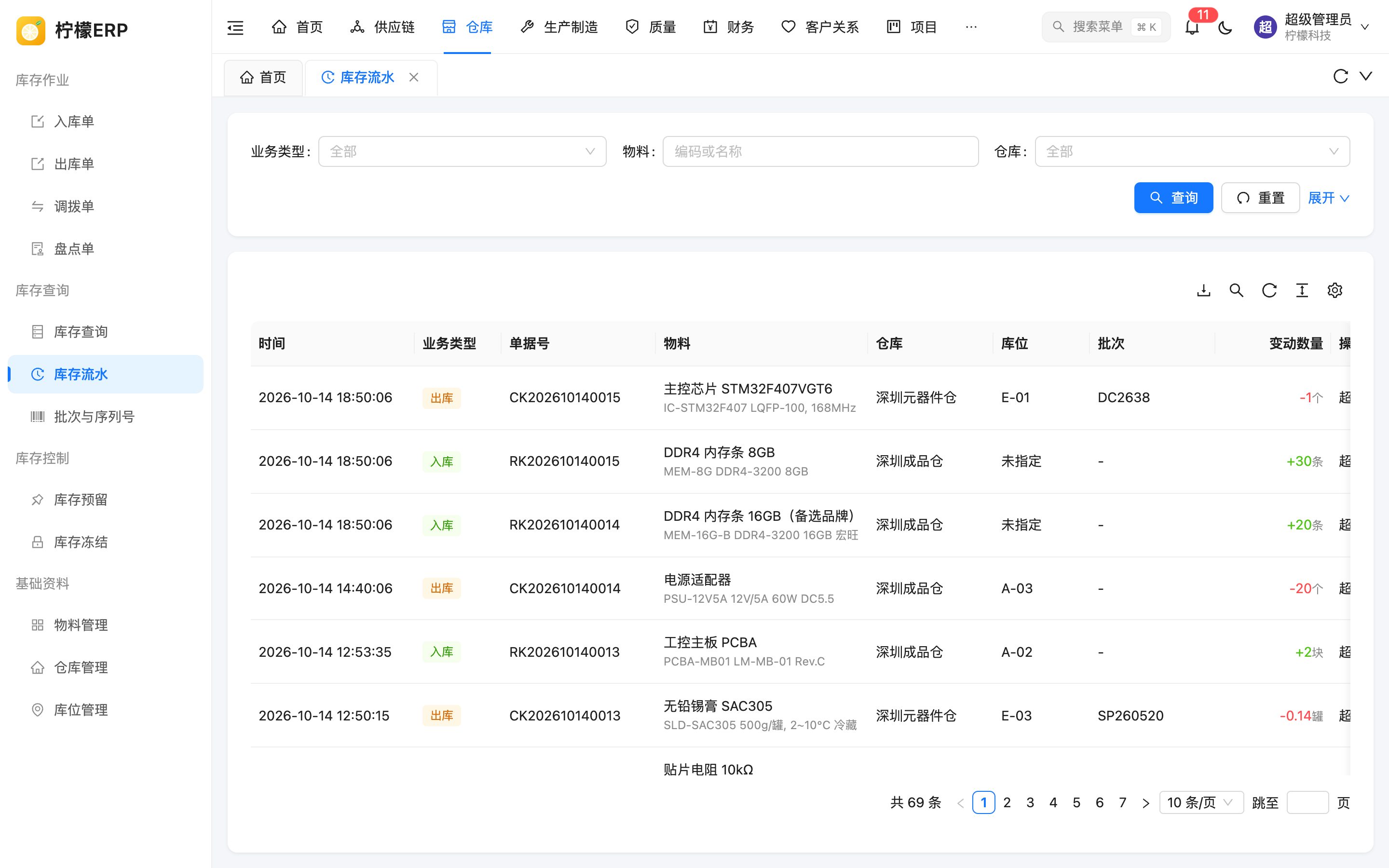1389x868 pixels.
Task: Collapse the sidebar menu icon
Action: pyautogui.click(x=235, y=27)
